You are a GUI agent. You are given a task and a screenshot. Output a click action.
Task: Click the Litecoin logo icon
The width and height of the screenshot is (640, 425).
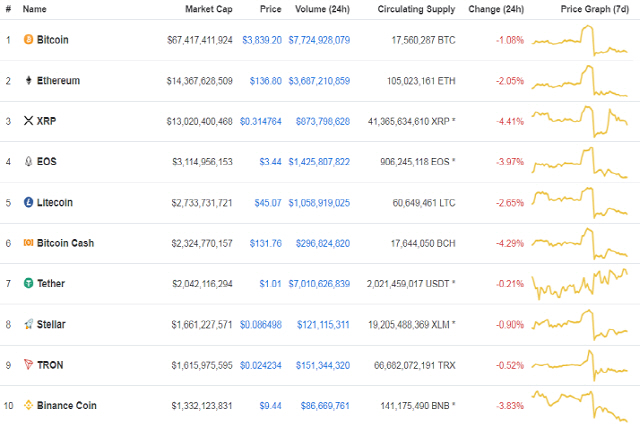pyautogui.click(x=28, y=202)
